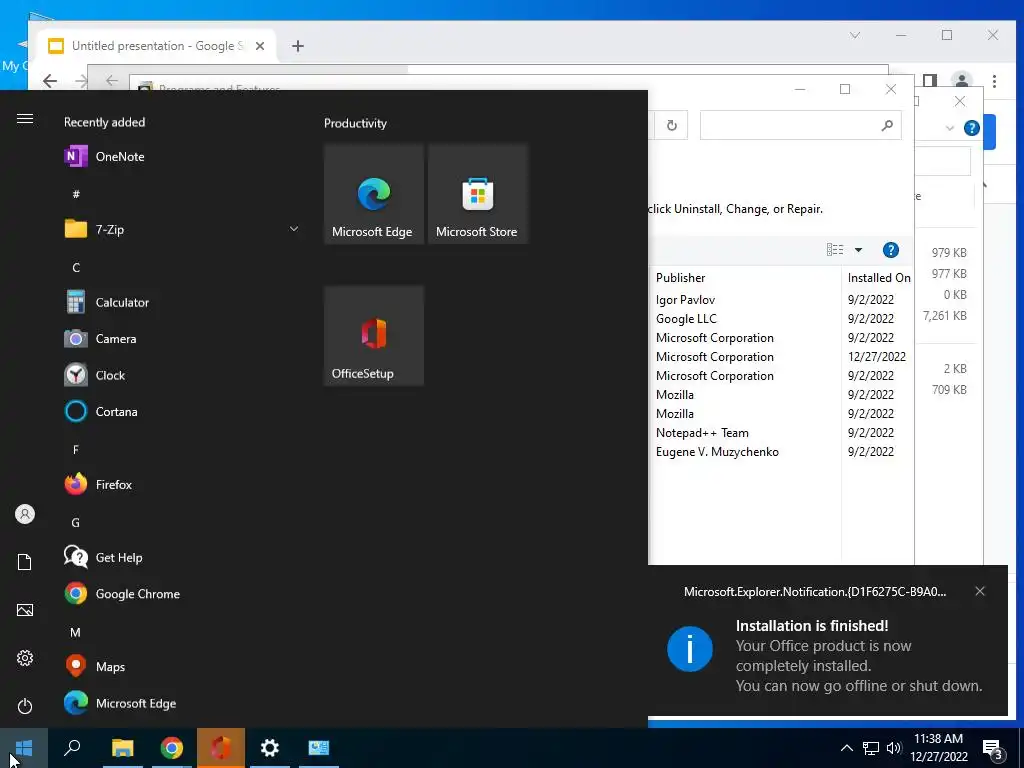Switch to the Untitled presentation Chrome tab
Screen dimensions: 1024x768
[155, 46]
